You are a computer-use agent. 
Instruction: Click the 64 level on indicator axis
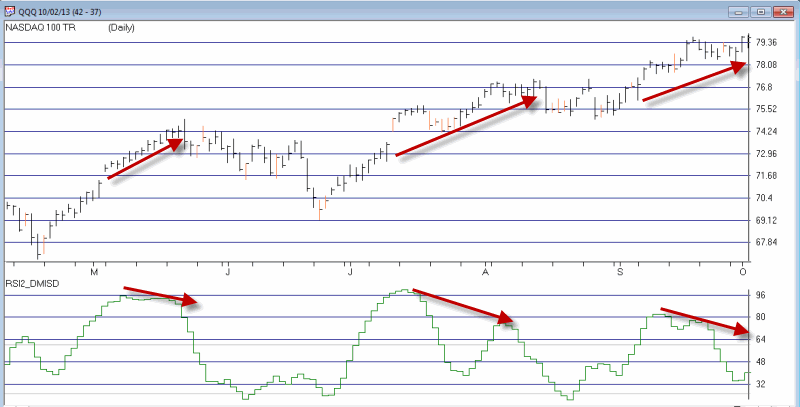(x=760, y=339)
